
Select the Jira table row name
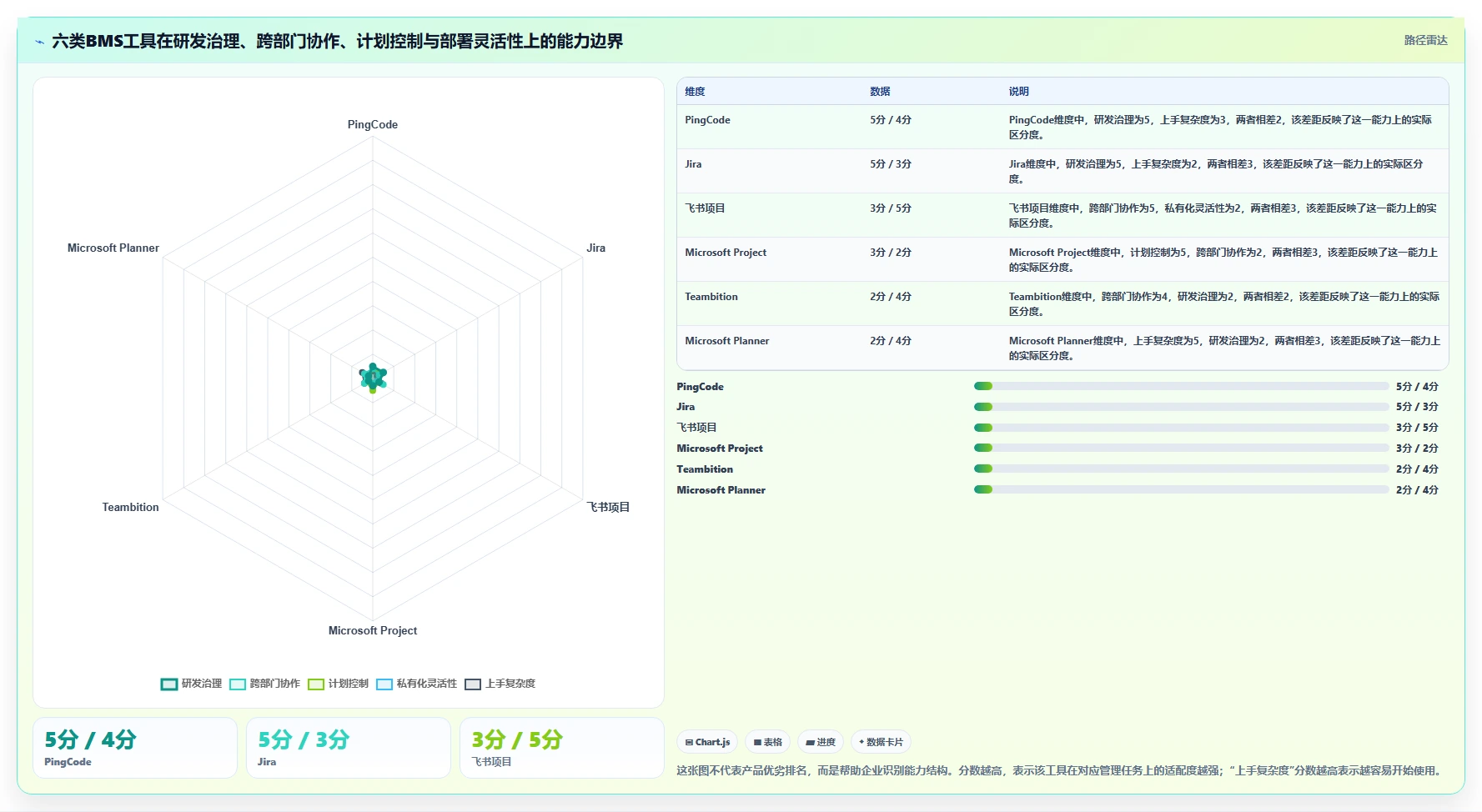(x=693, y=164)
